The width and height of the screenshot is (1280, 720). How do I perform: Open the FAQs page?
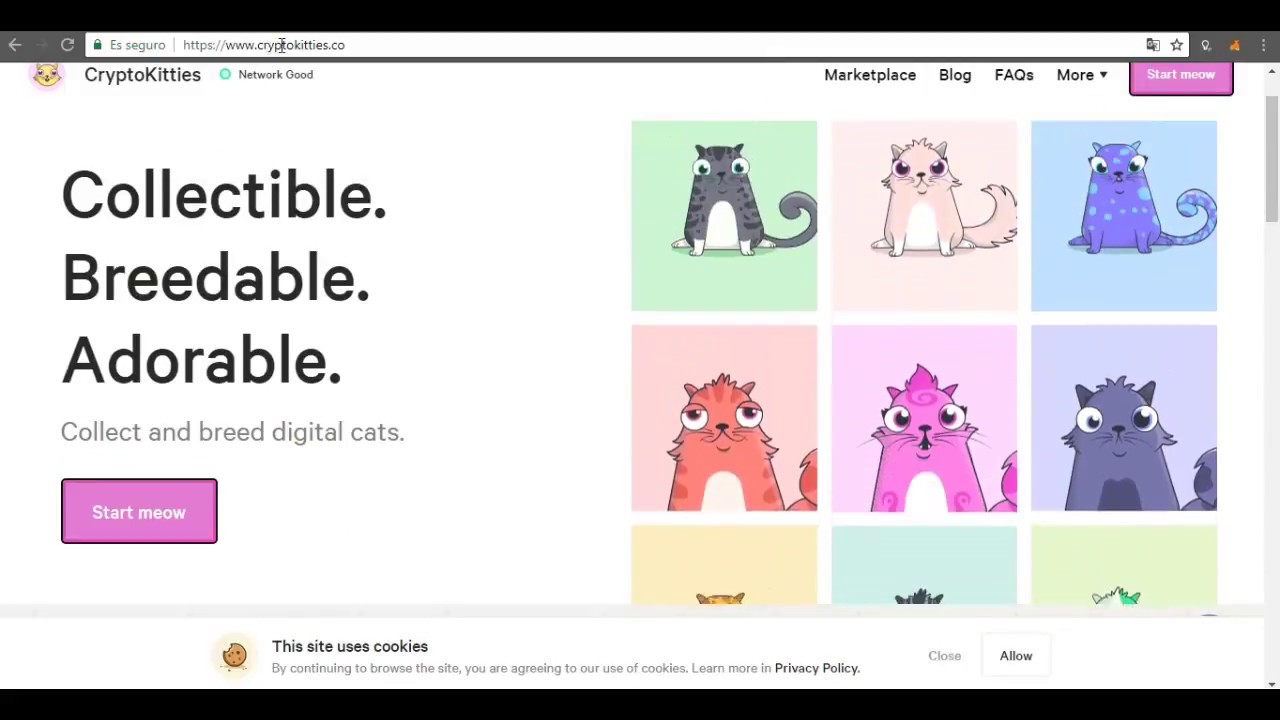tap(1014, 75)
